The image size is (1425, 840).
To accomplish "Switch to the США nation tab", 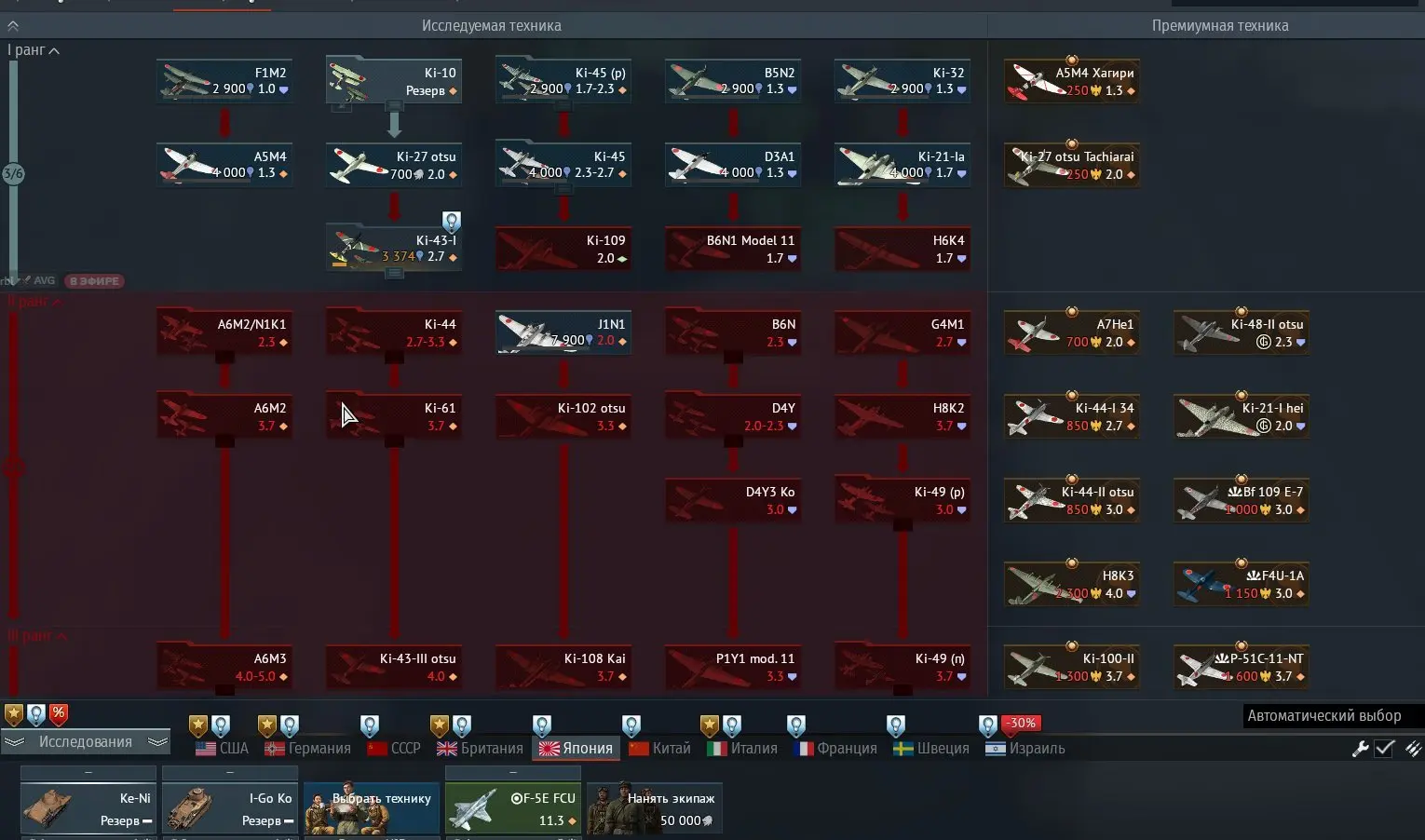I will (223, 749).
